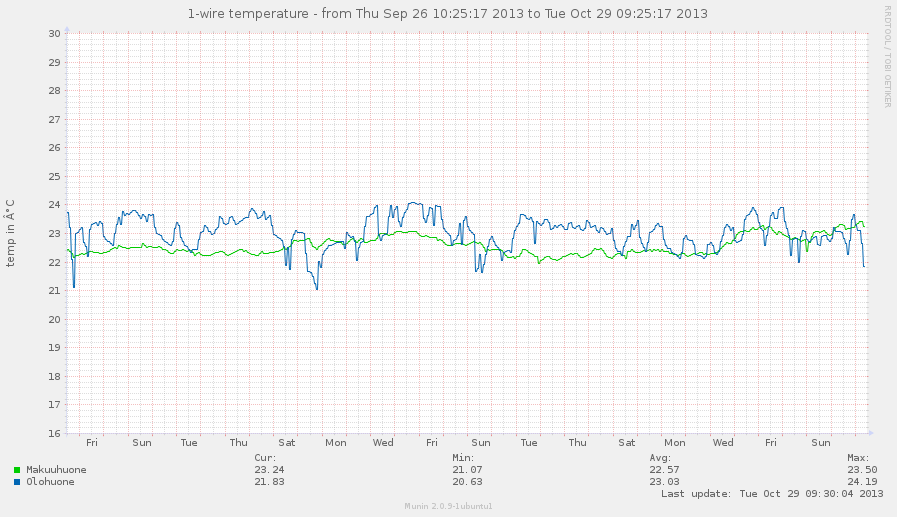Screen dimensions: 897x517
Task: Click the Avg: column header
Action: 660,457
